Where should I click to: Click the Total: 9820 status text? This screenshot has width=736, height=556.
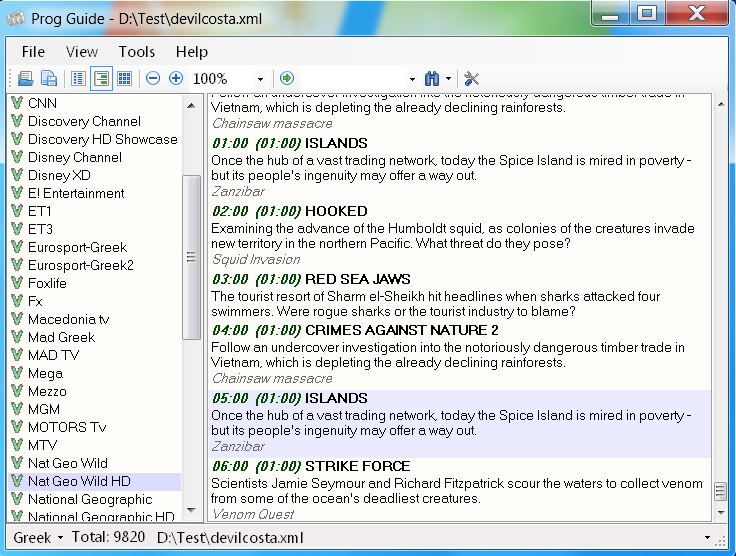108,537
